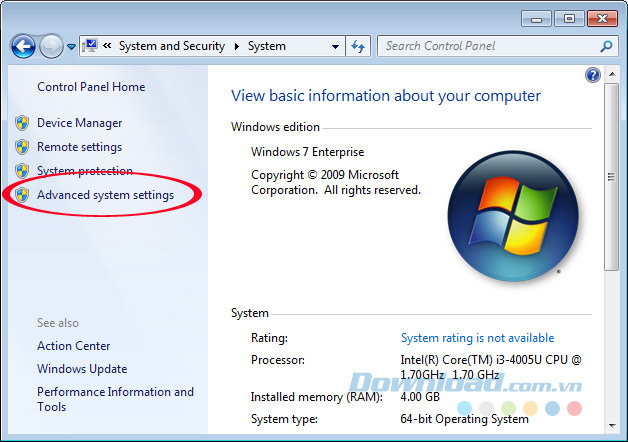This screenshot has height=442, width=628.
Task: Click the Control Panel icon in address bar
Action: coord(90,46)
